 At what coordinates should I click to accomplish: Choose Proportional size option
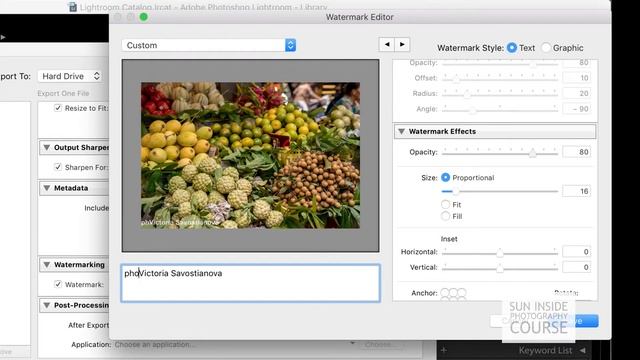pos(445,178)
